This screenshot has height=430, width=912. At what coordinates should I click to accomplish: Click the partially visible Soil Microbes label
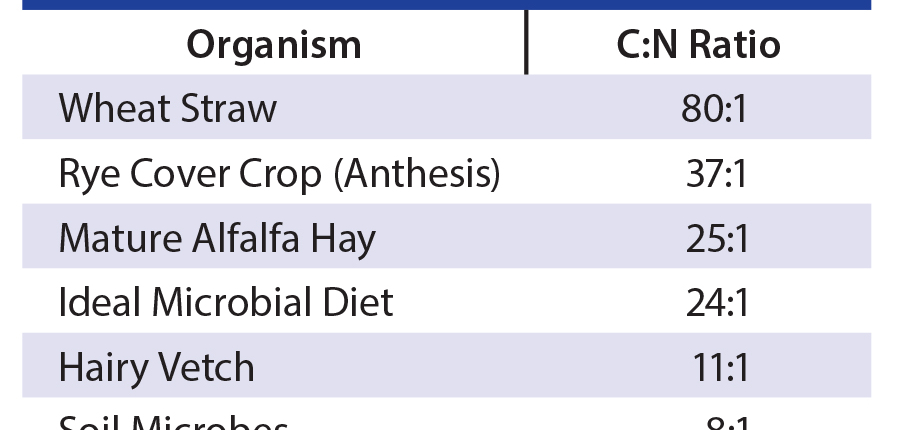[x=173, y=423]
